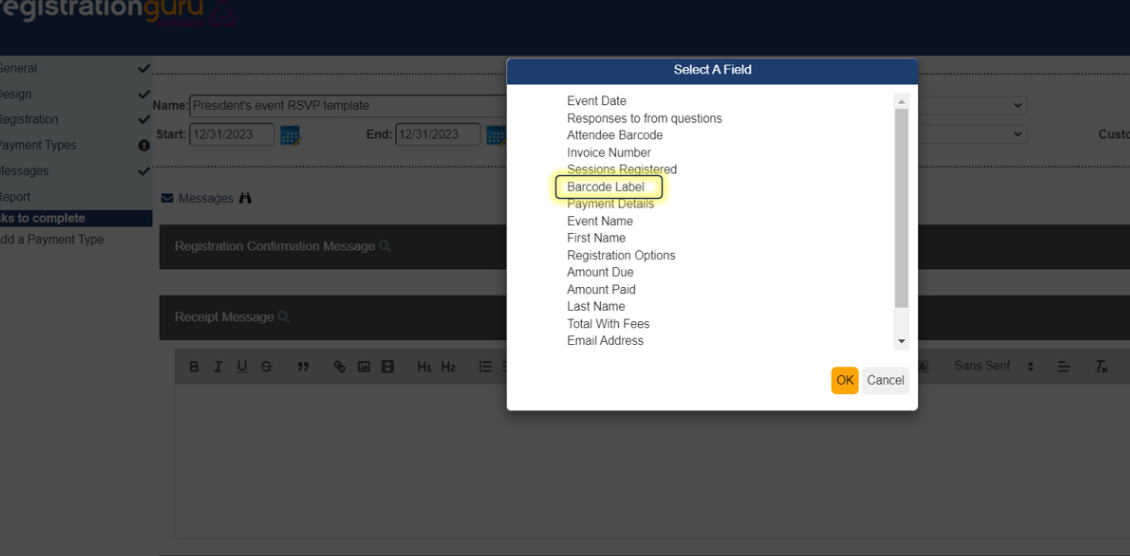Click the Name input field
This screenshot has width=1130, height=556.
pos(348,106)
